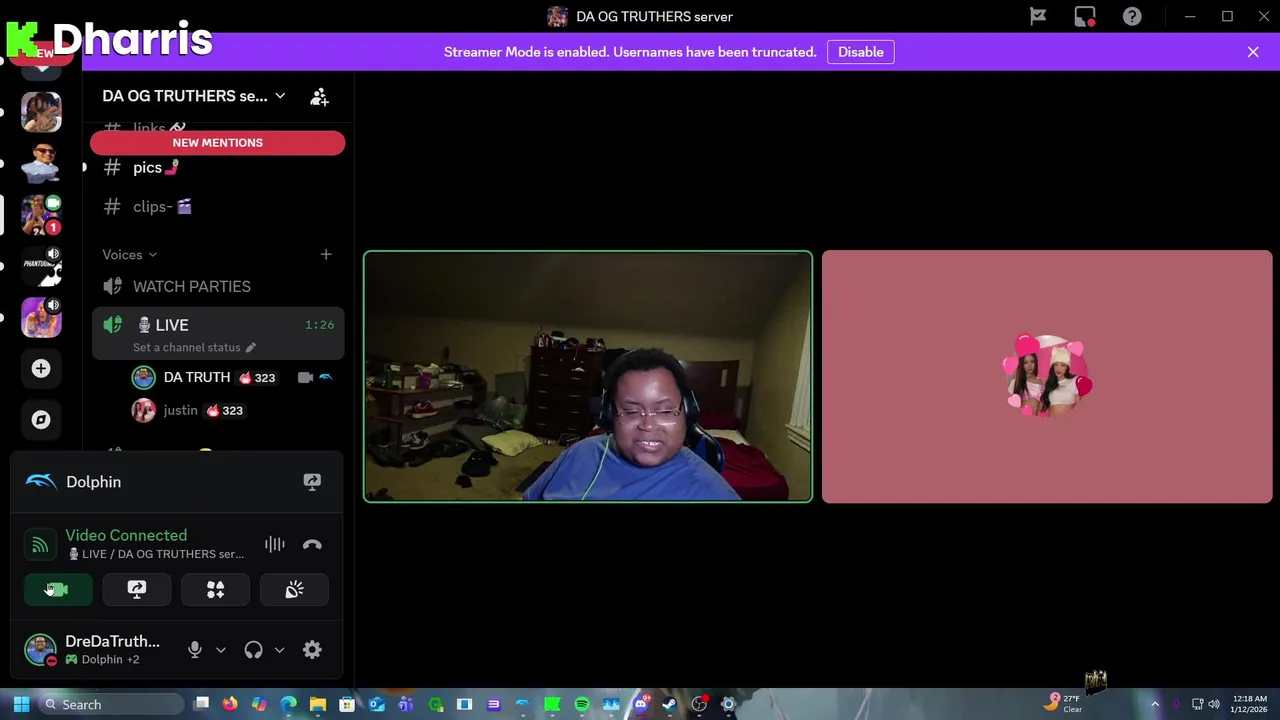Jump to NEW MENTIONS
This screenshot has height=720, width=1280.
point(217,143)
